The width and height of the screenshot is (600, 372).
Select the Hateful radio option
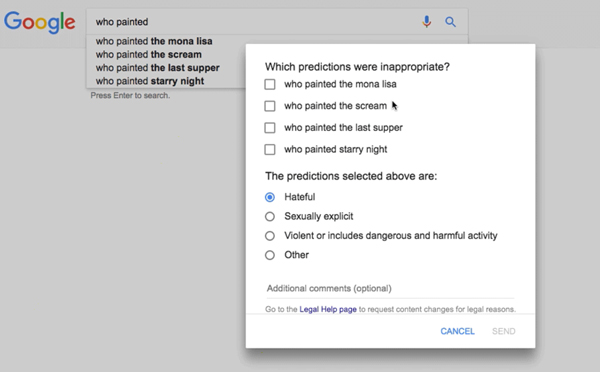click(x=270, y=197)
